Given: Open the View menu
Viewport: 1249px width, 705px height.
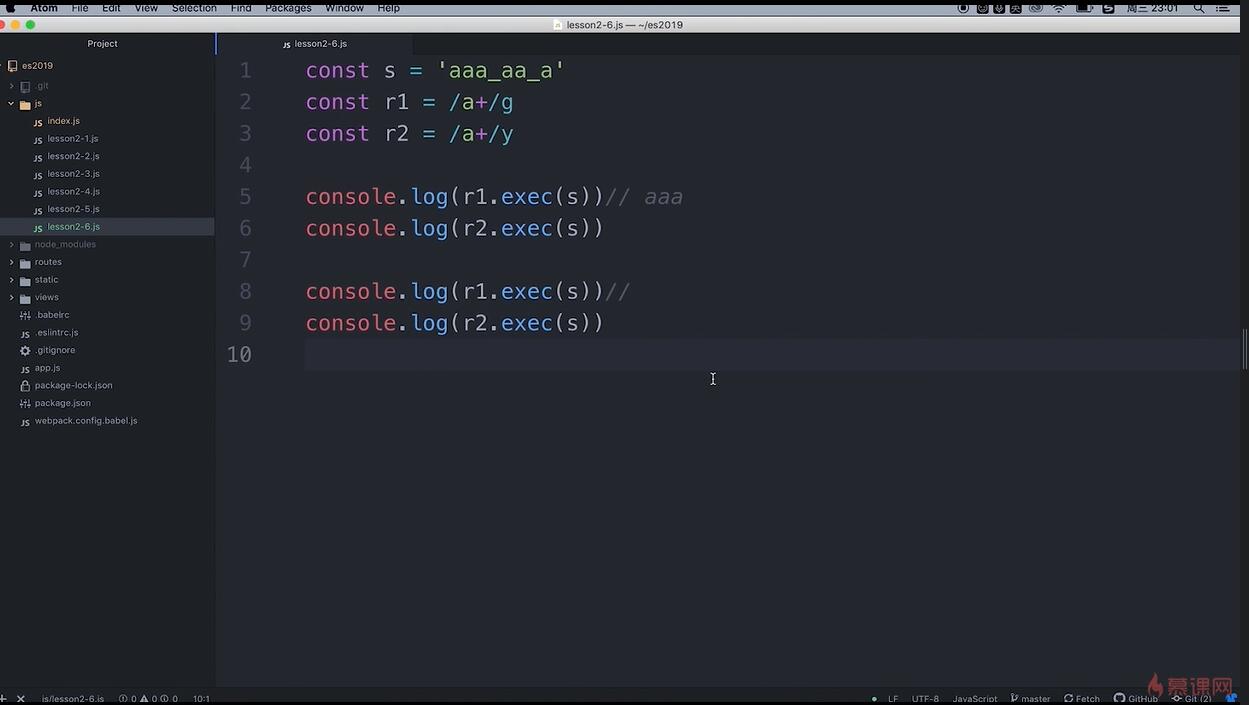Looking at the screenshot, I should click(x=146, y=8).
